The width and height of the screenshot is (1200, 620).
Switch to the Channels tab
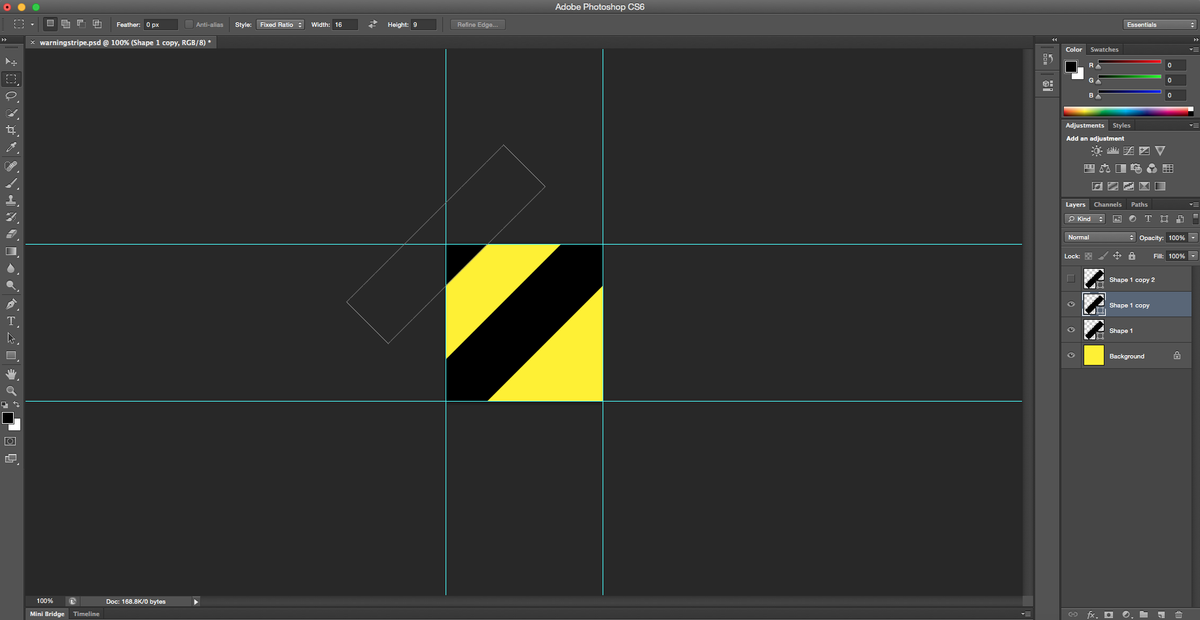tap(1107, 204)
